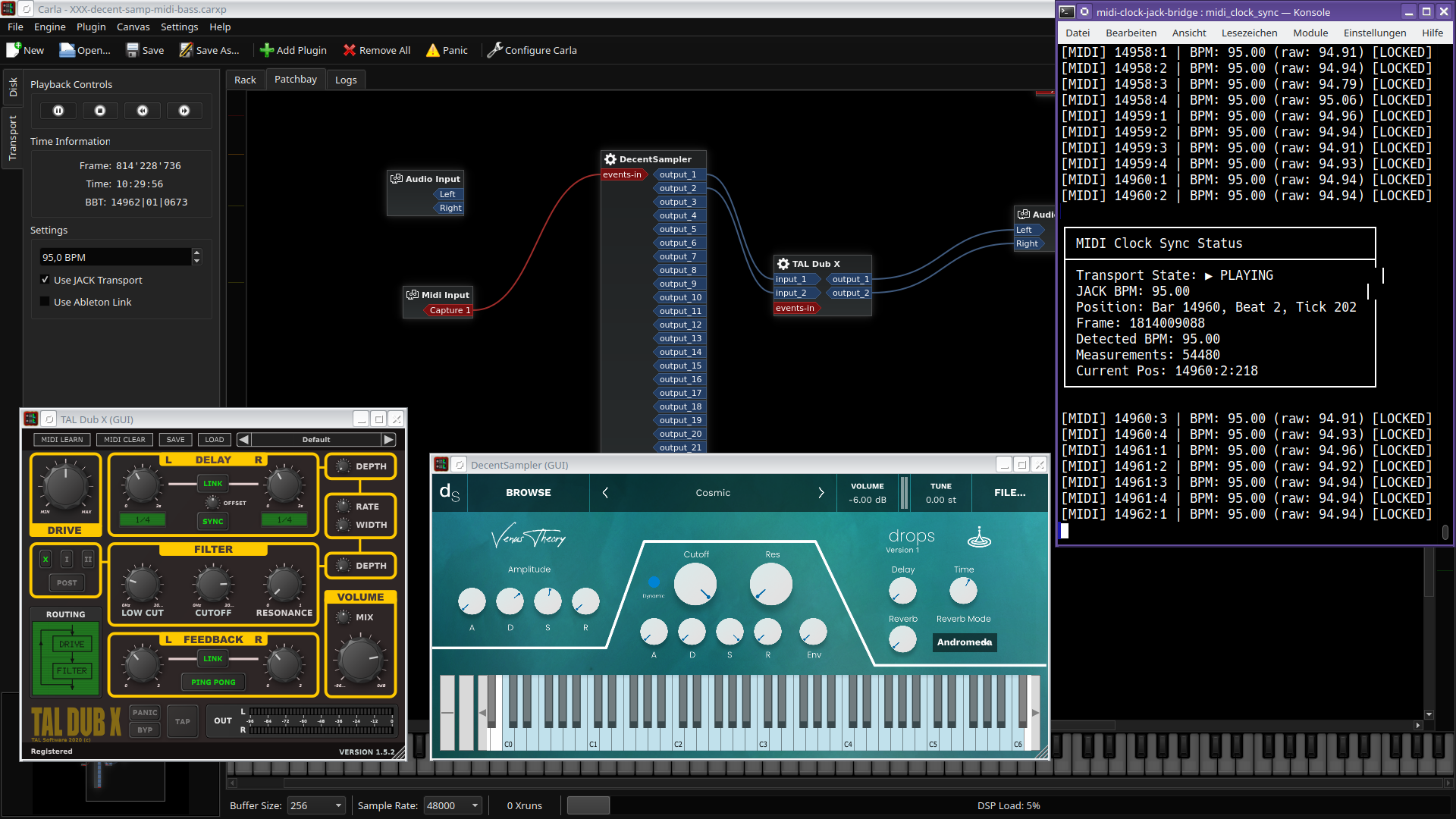Click the BROWSE button in DecentSampler
The image size is (1456, 819).
click(x=529, y=493)
